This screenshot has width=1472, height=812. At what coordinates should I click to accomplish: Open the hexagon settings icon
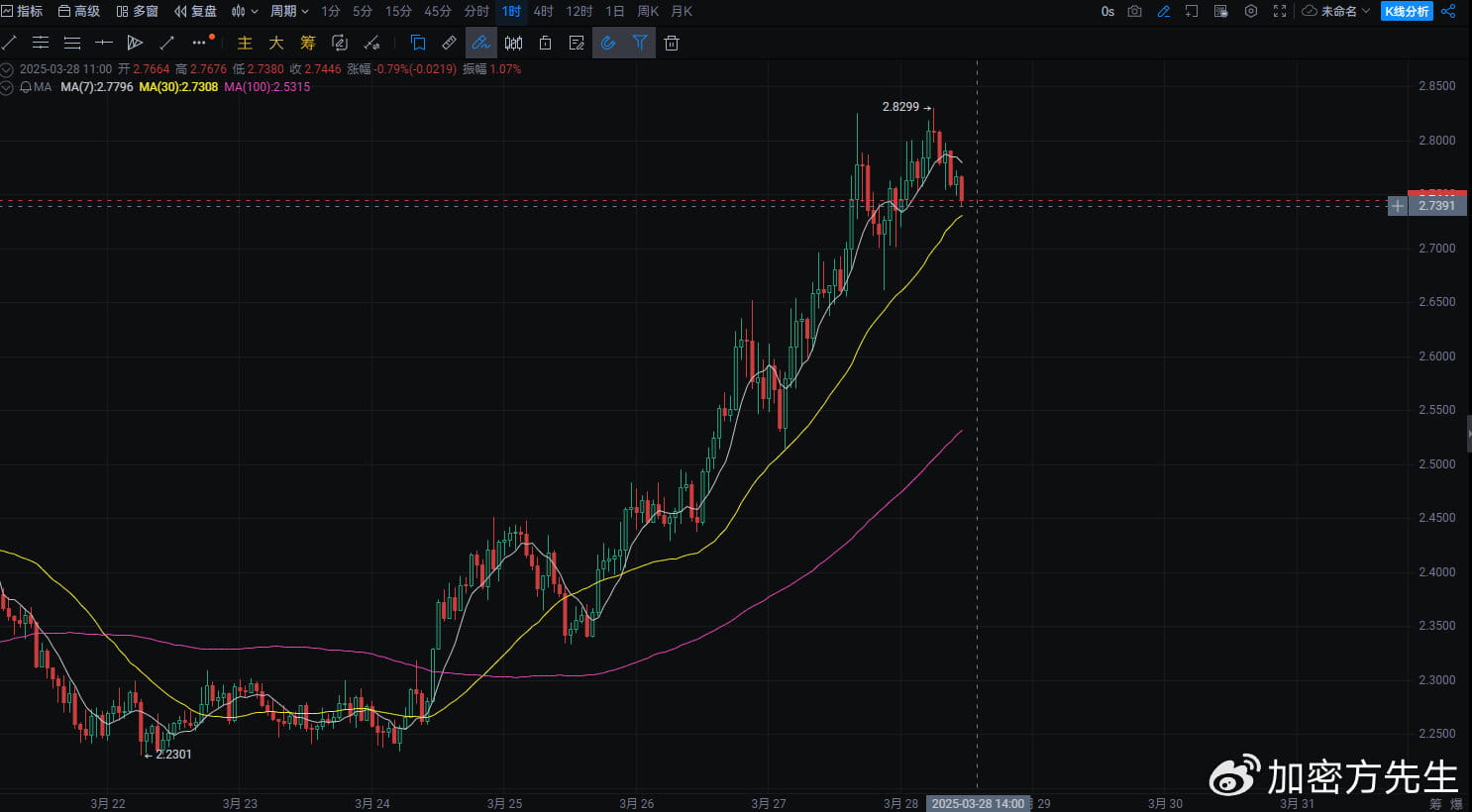(x=1251, y=11)
